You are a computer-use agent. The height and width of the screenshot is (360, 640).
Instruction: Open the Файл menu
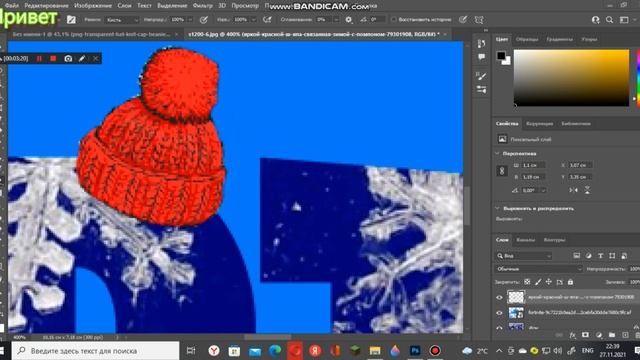point(11,6)
